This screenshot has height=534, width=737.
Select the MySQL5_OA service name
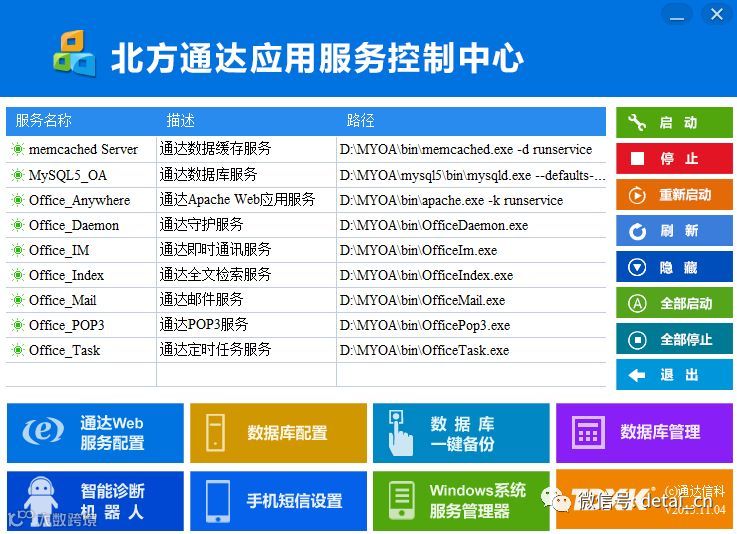coord(68,175)
